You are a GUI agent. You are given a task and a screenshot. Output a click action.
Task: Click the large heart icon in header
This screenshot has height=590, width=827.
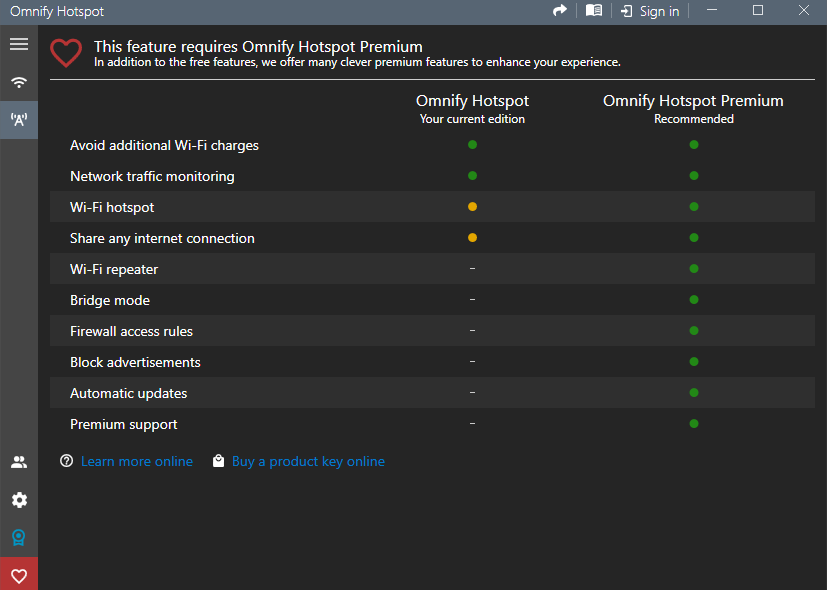[x=66, y=53]
